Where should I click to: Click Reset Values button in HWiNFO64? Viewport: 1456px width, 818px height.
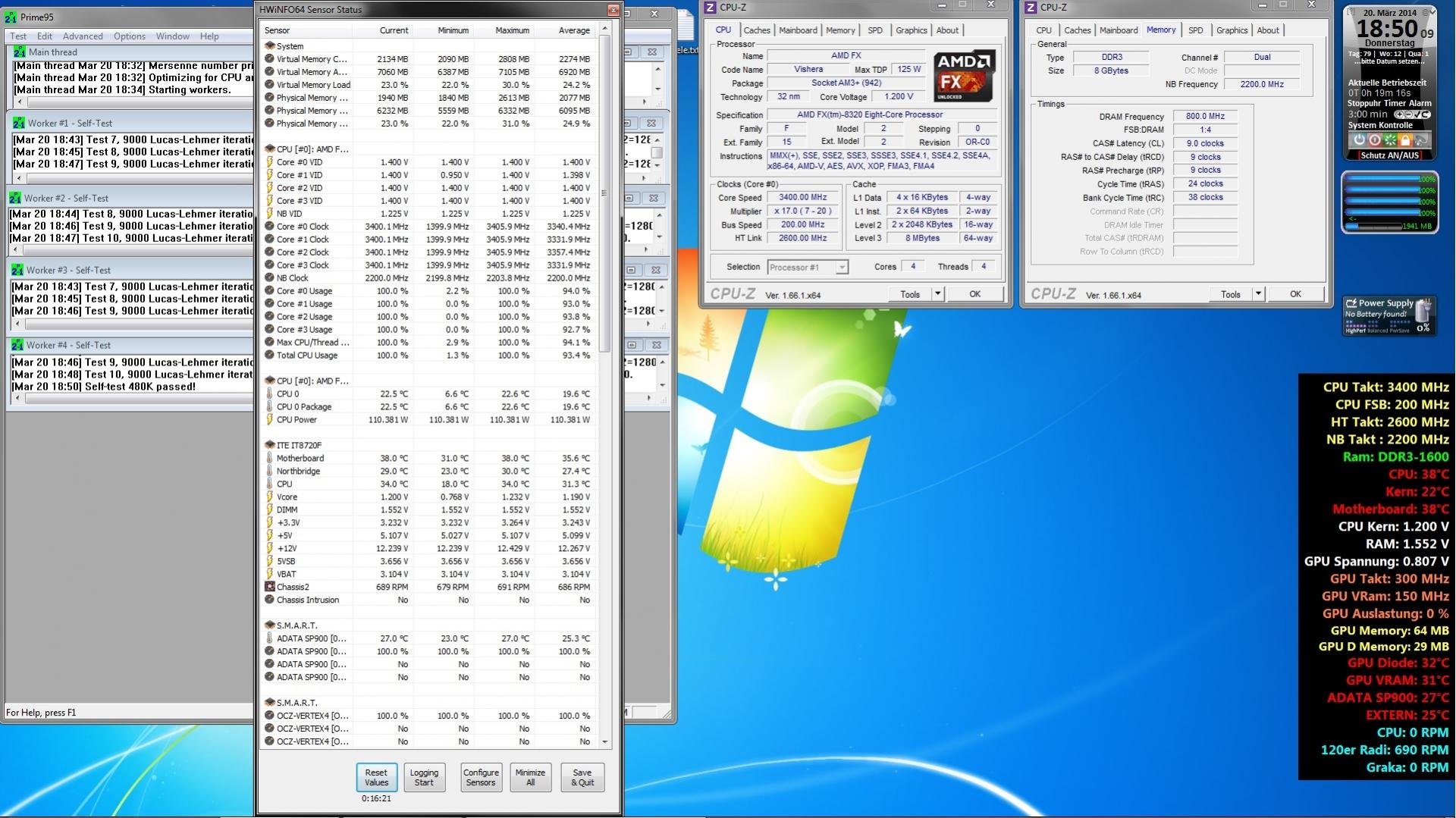point(376,778)
